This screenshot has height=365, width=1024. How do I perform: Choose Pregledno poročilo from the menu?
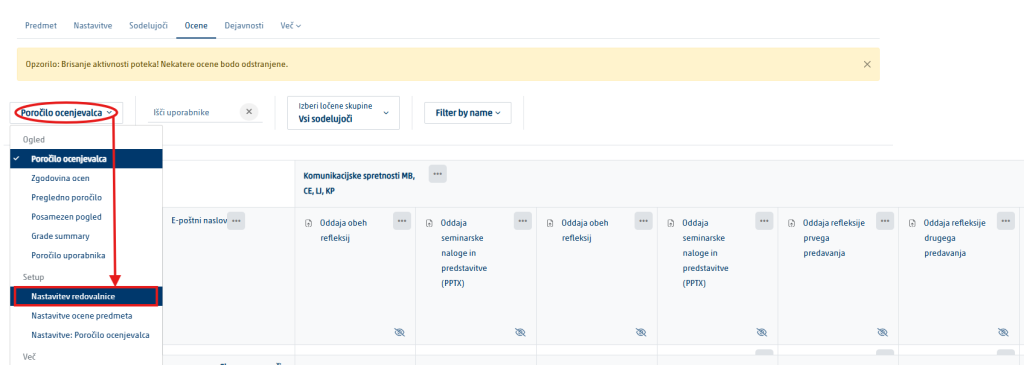coord(86,197)
